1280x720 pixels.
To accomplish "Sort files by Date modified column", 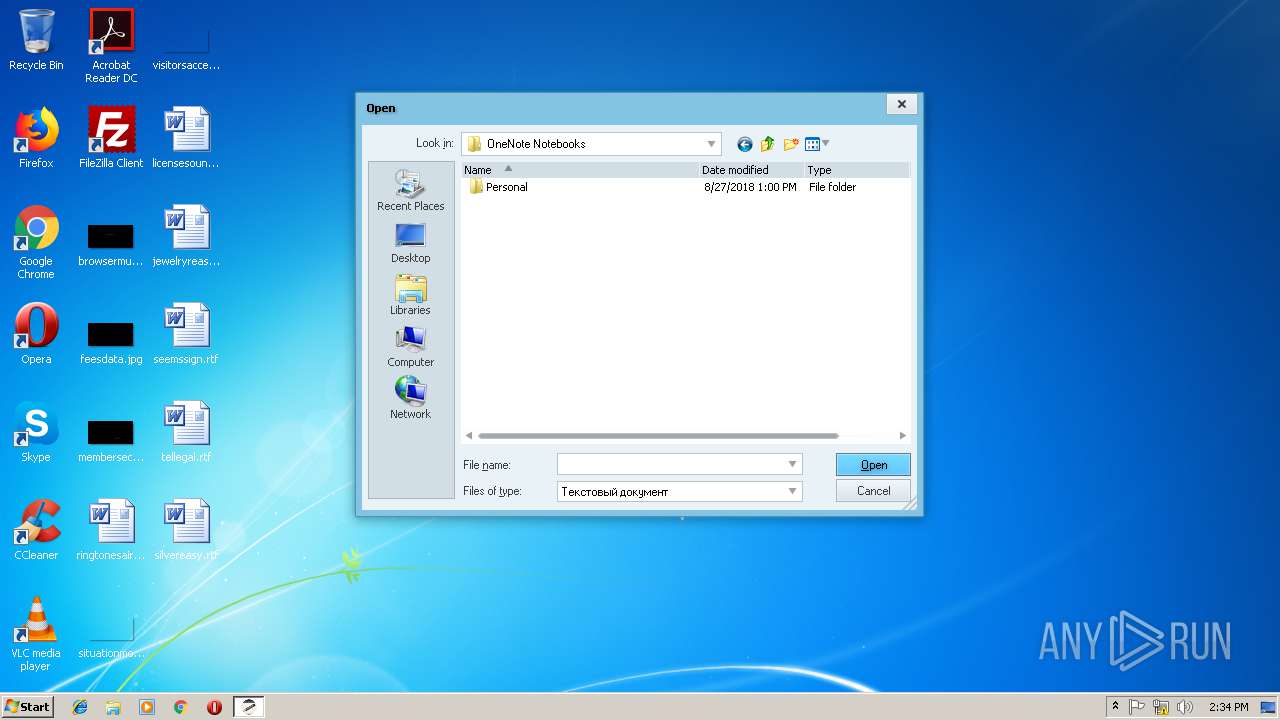I will (x=751, y=170).
